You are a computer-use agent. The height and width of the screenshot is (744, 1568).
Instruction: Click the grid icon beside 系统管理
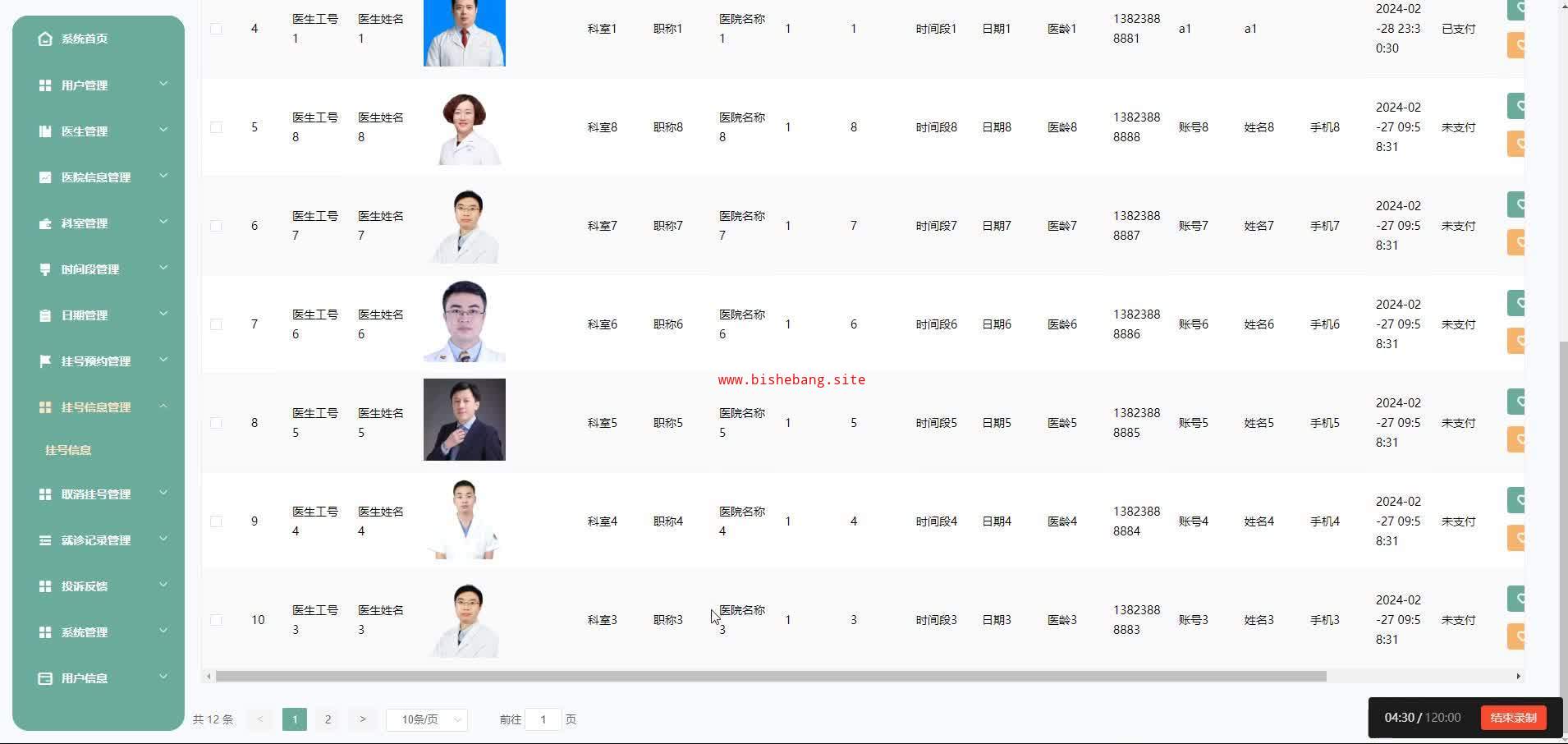tap(45, 632)
